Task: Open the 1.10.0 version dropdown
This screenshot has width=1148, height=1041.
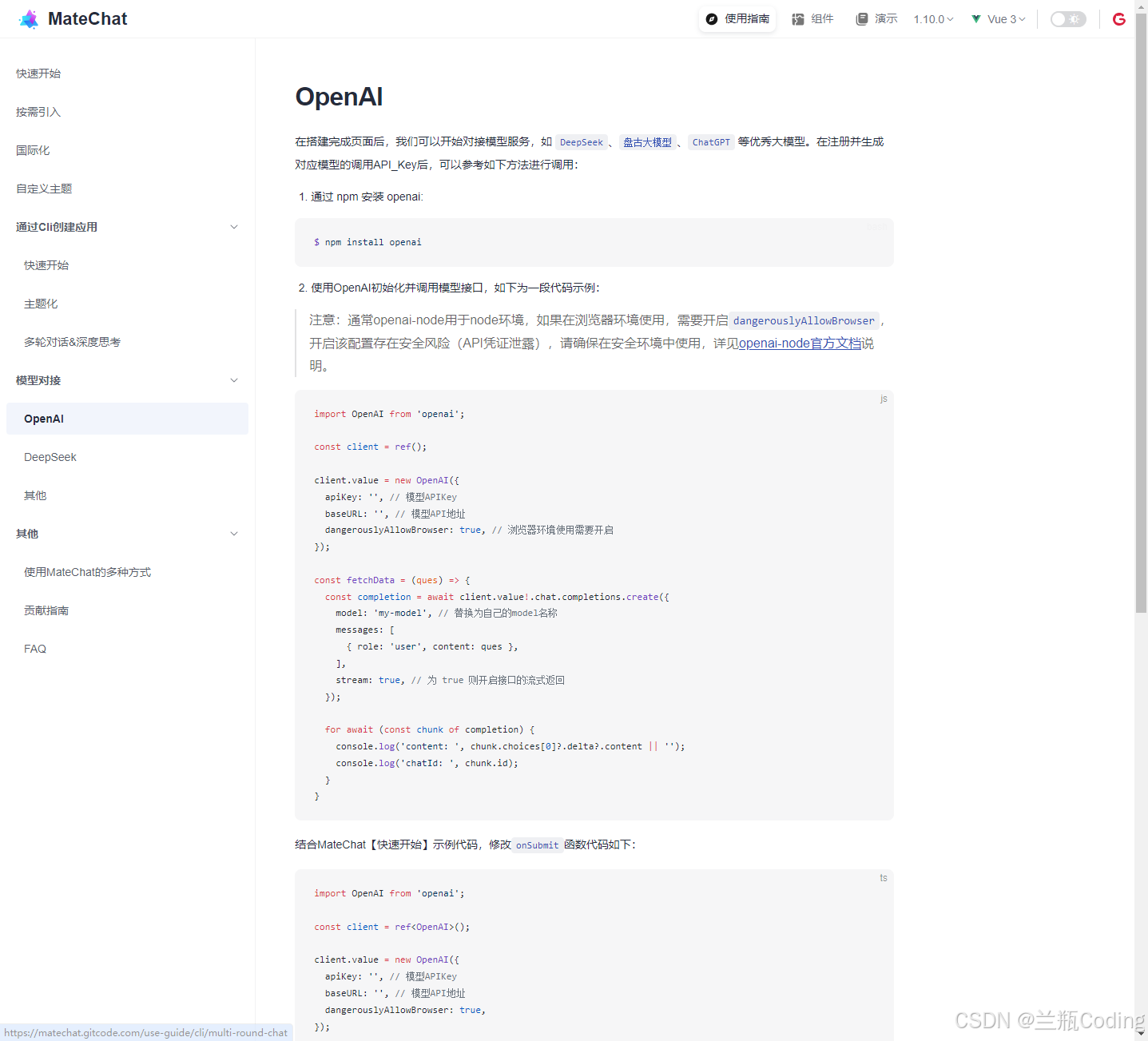Action: tap(934, 19)
